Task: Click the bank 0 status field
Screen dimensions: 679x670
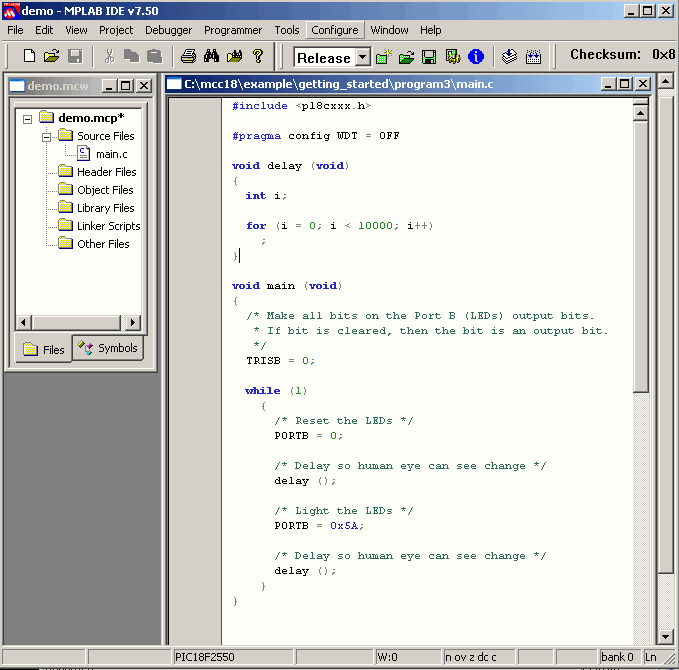Action: click(x=619, y=657)
